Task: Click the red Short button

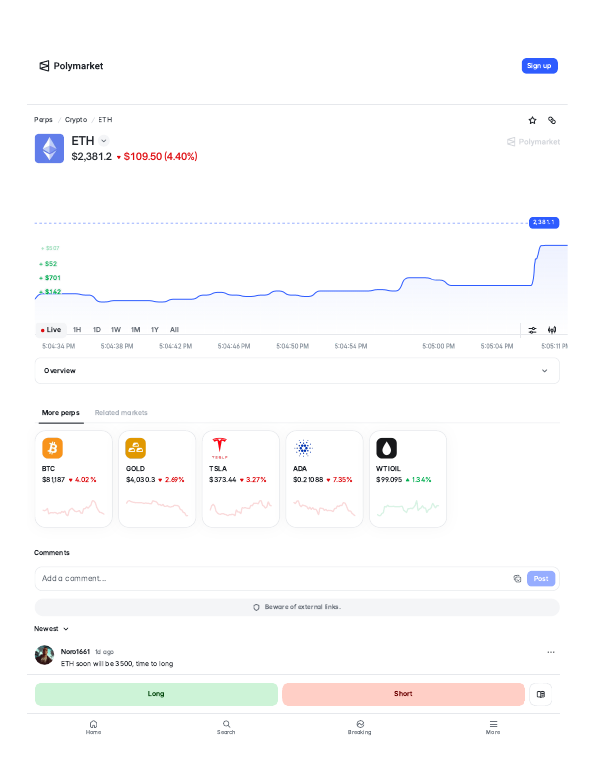Action: tap(403, 694)
